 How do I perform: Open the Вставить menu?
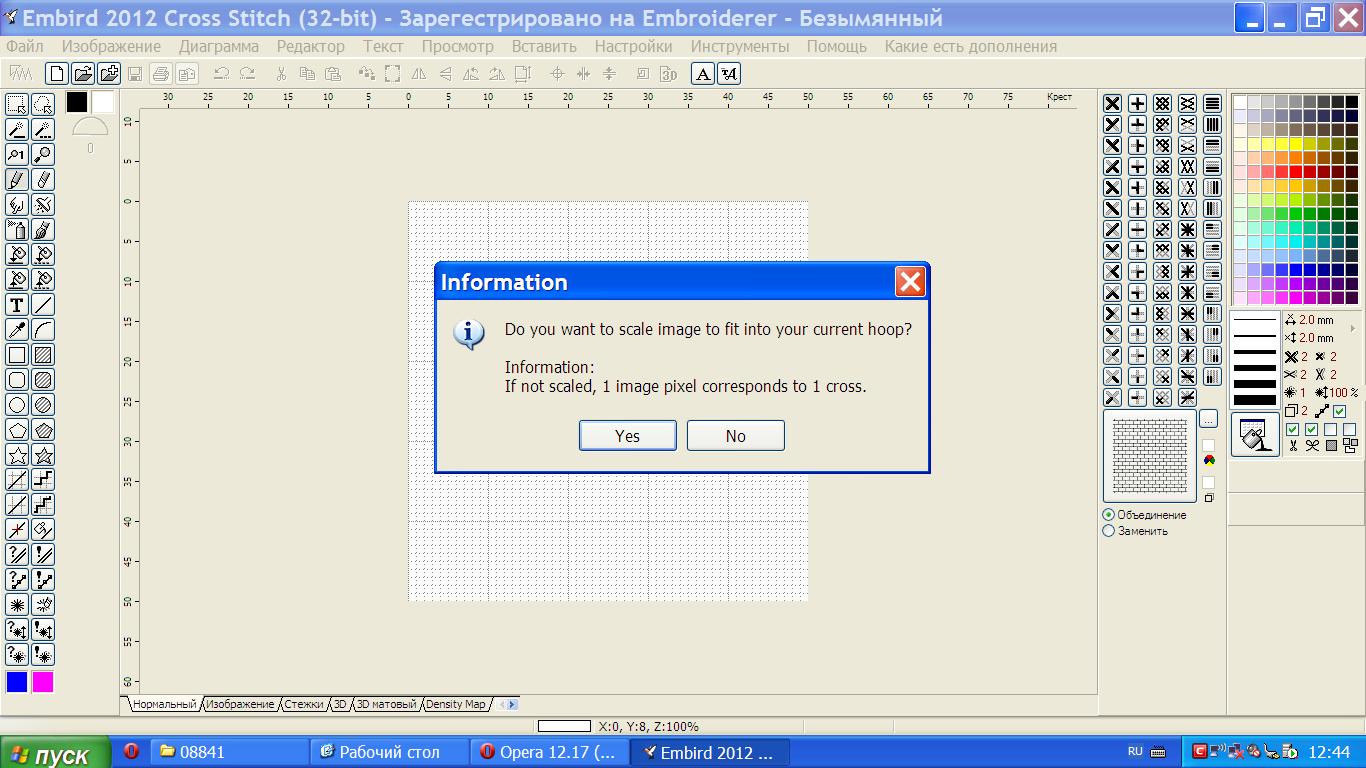[544, 46]
